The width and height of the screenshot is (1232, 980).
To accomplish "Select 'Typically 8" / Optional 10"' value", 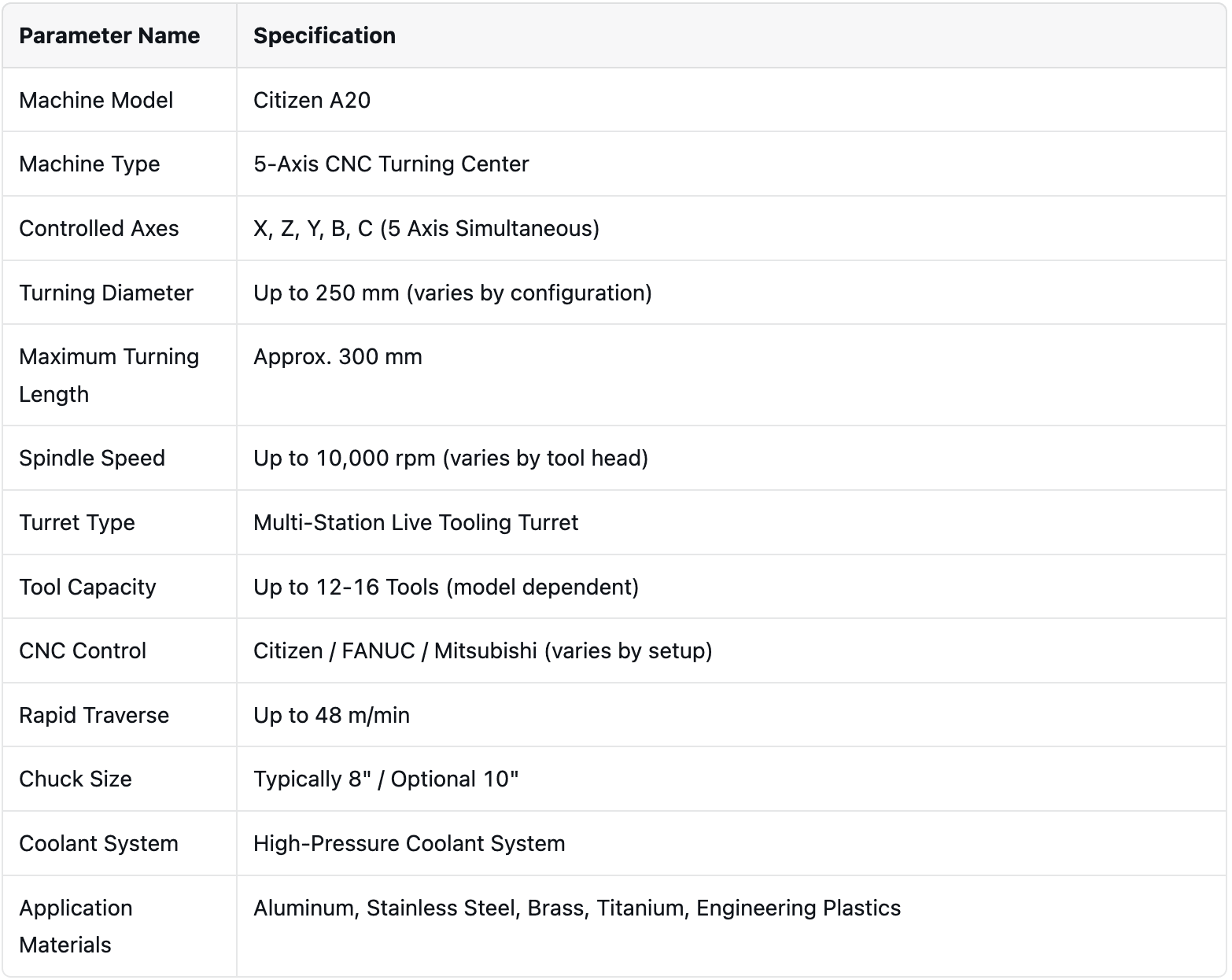I will click(386, 779).
